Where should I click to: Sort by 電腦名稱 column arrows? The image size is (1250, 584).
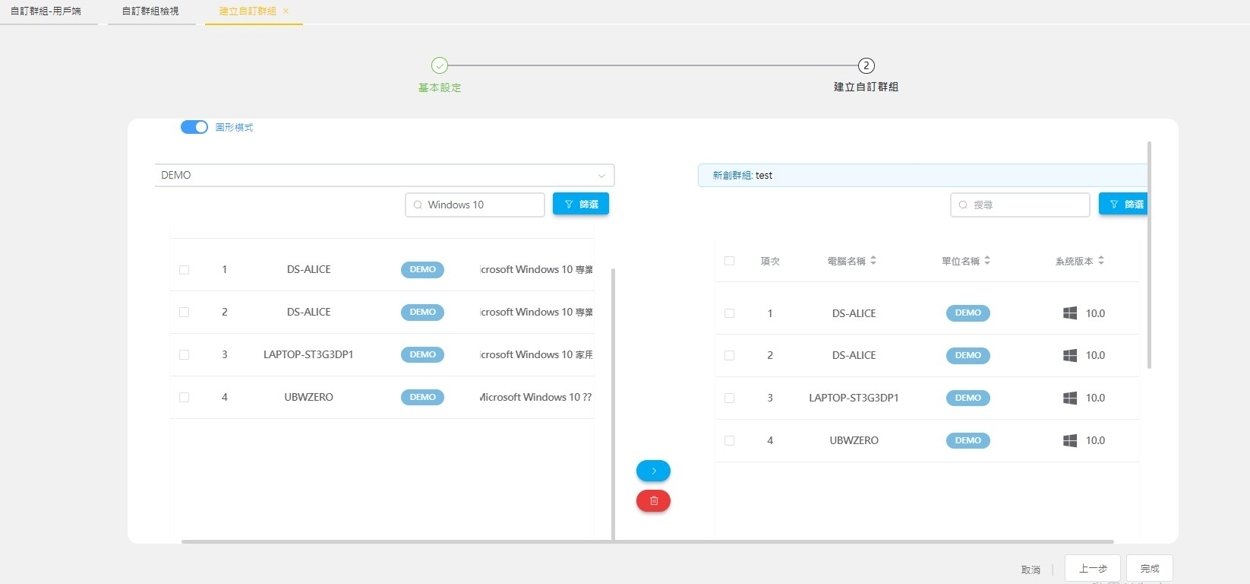click(873, 261)
